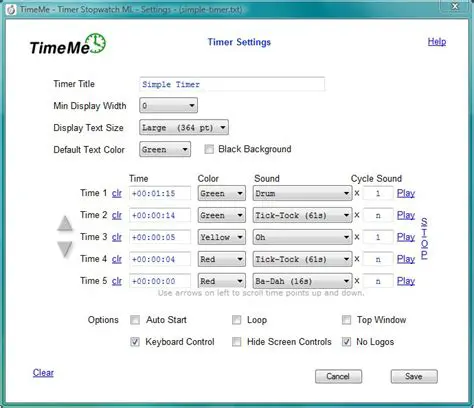Click the Time 2 cycle sound count field

click(x=378, y=215)
